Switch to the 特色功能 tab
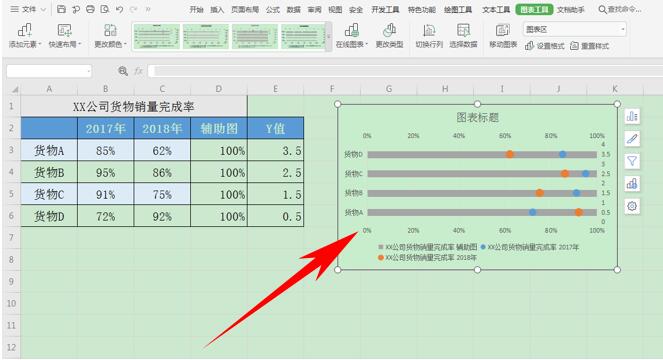Image resolution: width=663 pixels, height=360 pixels. point(422,9)
